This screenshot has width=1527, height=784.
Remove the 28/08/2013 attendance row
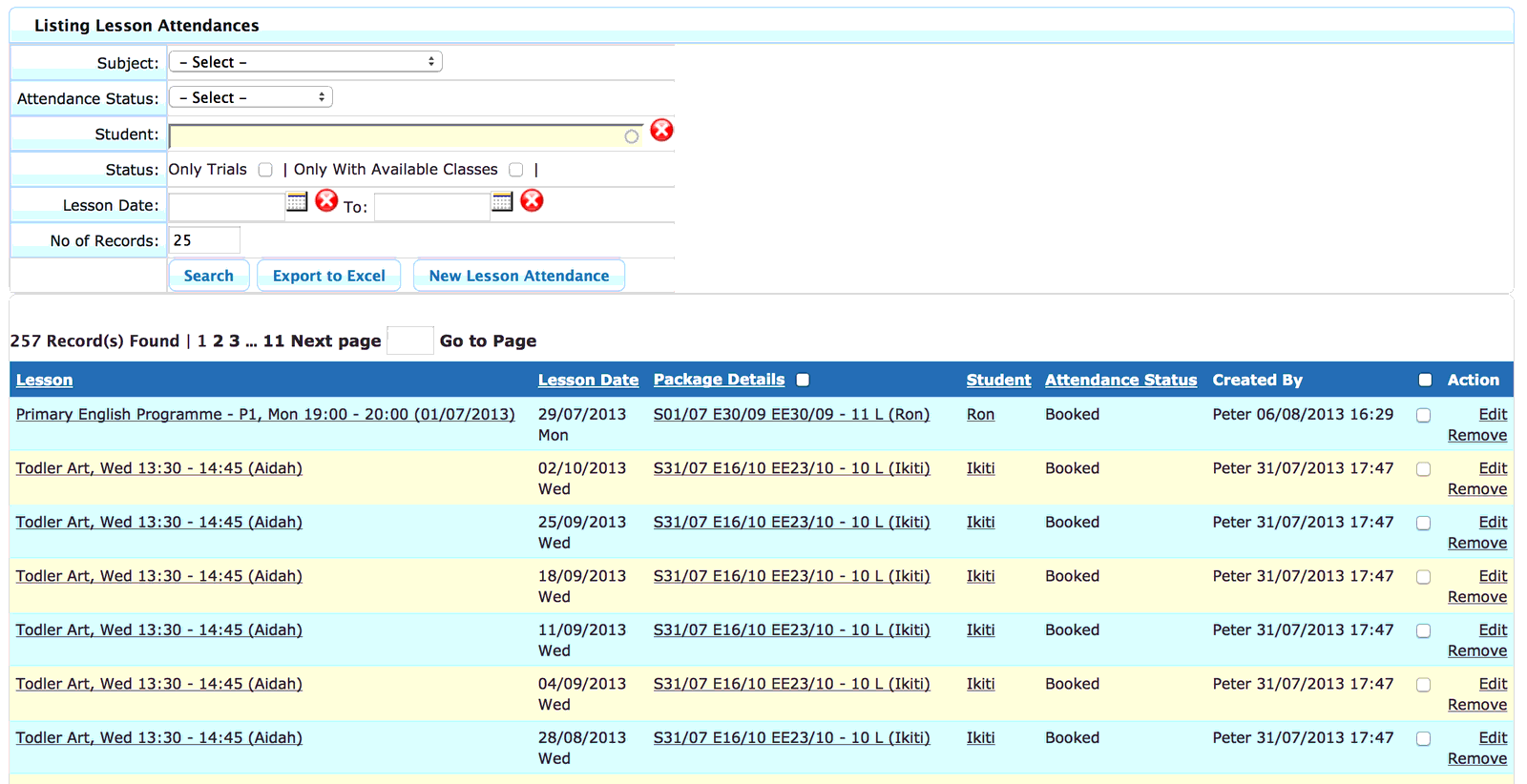(x=1477, y=758)
